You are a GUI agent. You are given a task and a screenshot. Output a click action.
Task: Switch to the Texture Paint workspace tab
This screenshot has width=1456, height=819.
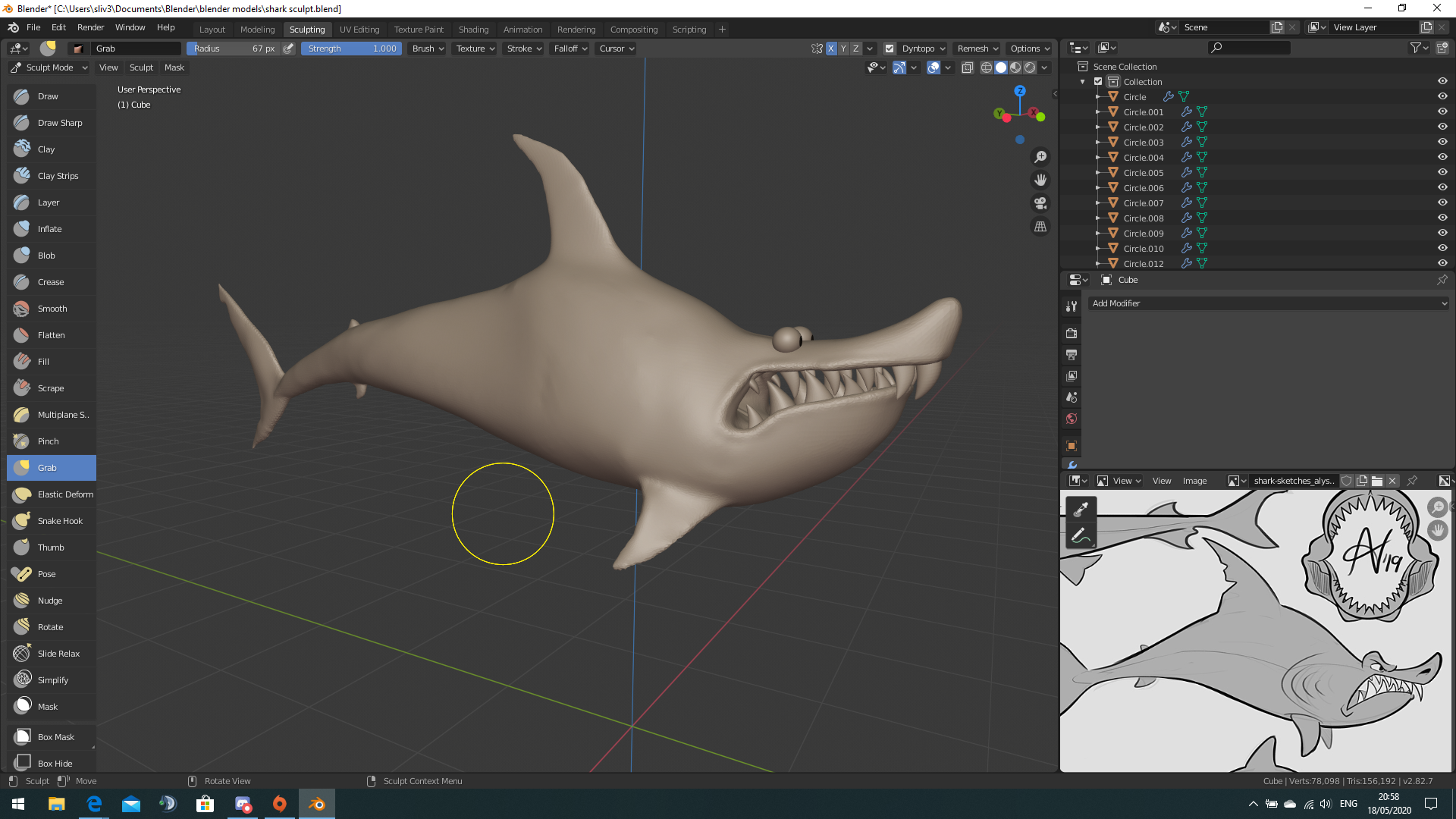(x=419, y=30)
